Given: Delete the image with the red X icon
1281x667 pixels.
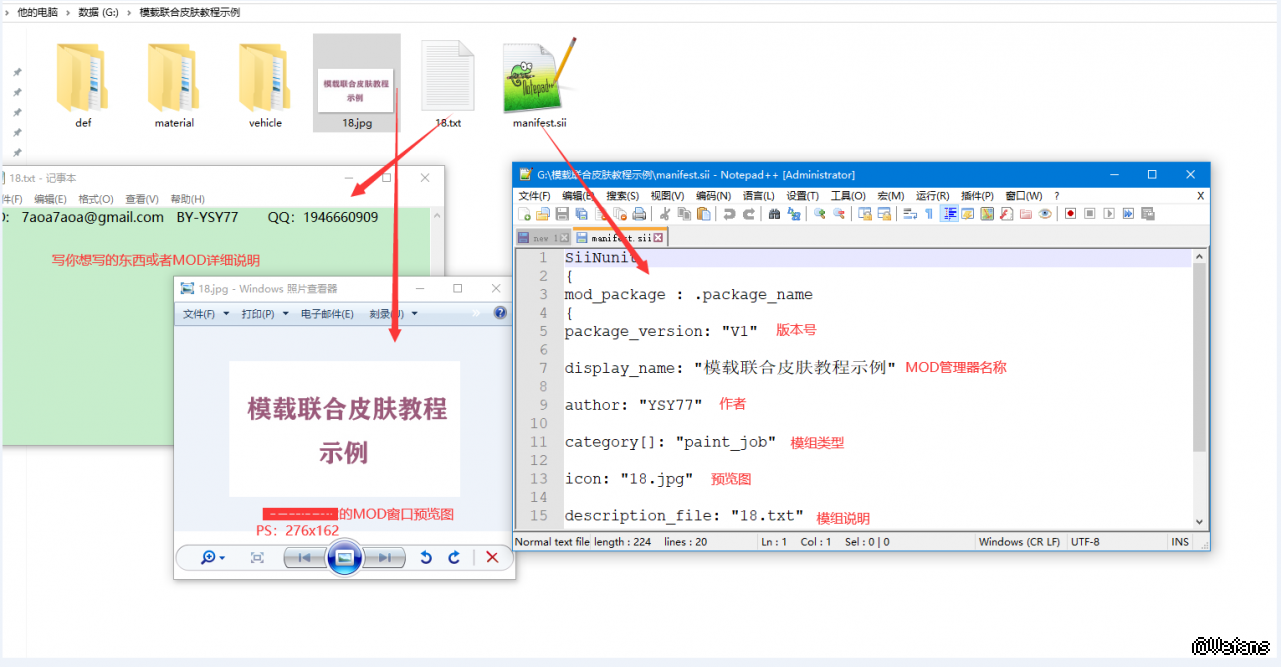Looking at the screenshot, I should pyautogui.click(x=492, y=558).
